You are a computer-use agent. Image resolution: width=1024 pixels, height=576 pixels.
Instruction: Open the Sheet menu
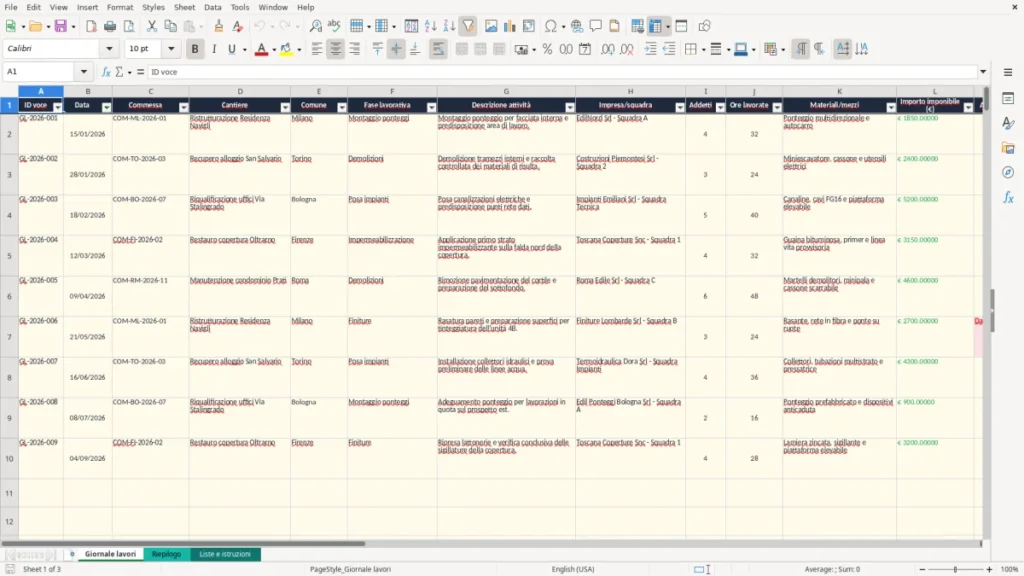184,7
